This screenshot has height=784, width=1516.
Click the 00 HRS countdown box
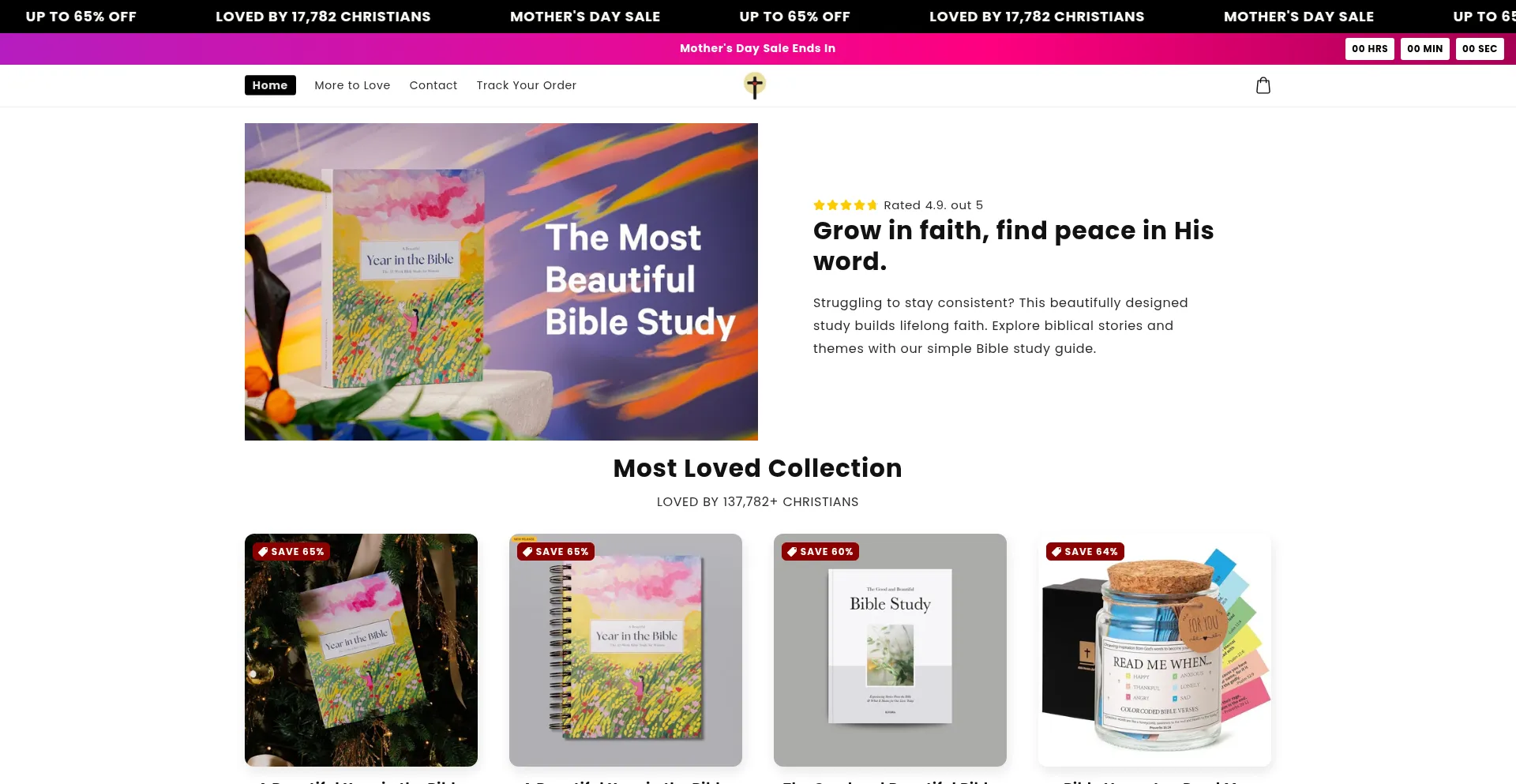point(1370,49)
